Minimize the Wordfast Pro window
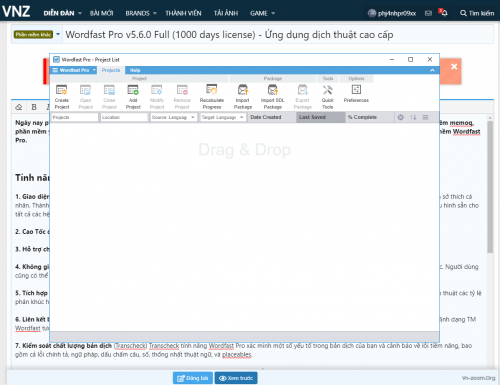500x385 pixels. click(x=392, y=59)
